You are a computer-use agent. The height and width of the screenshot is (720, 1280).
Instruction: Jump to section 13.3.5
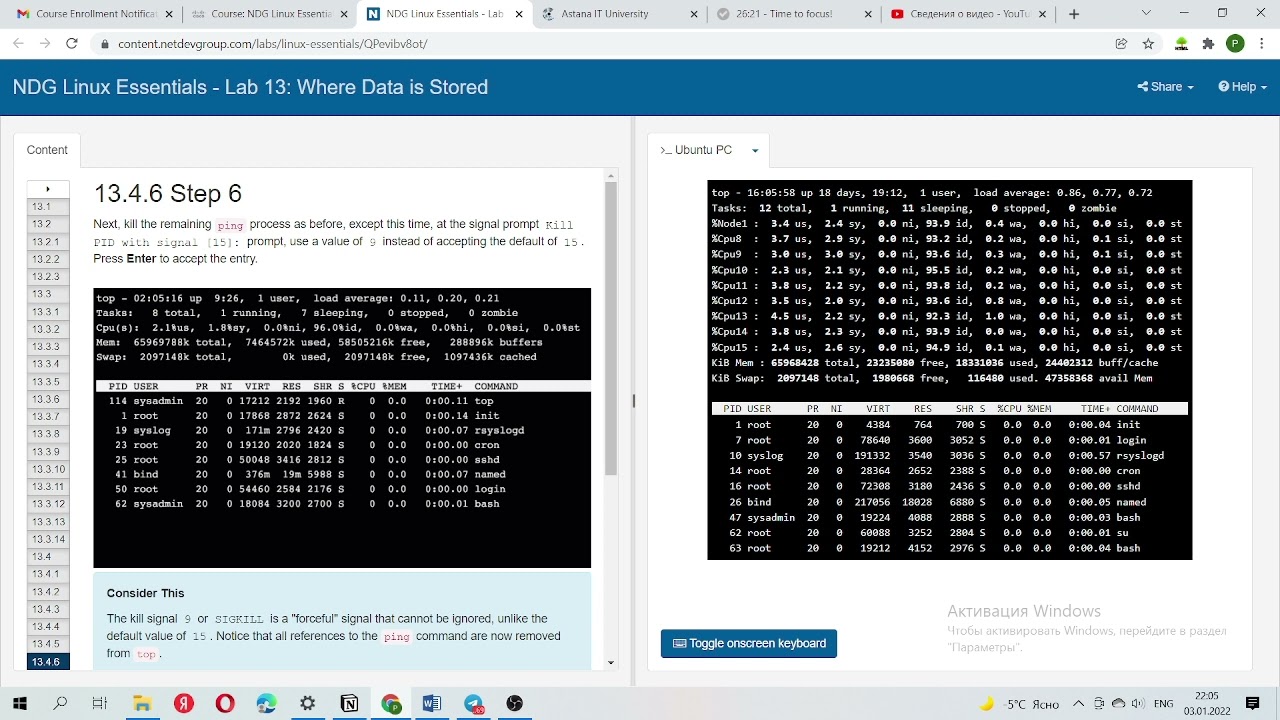[48, 381]
